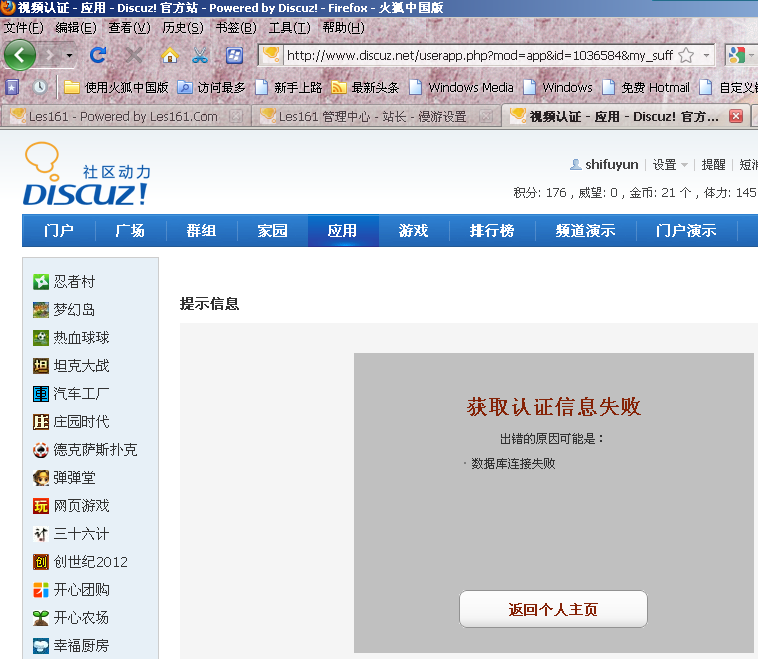Select 德克萨斯扑克 in the app list
758x659 pixels.
[94, 450]
